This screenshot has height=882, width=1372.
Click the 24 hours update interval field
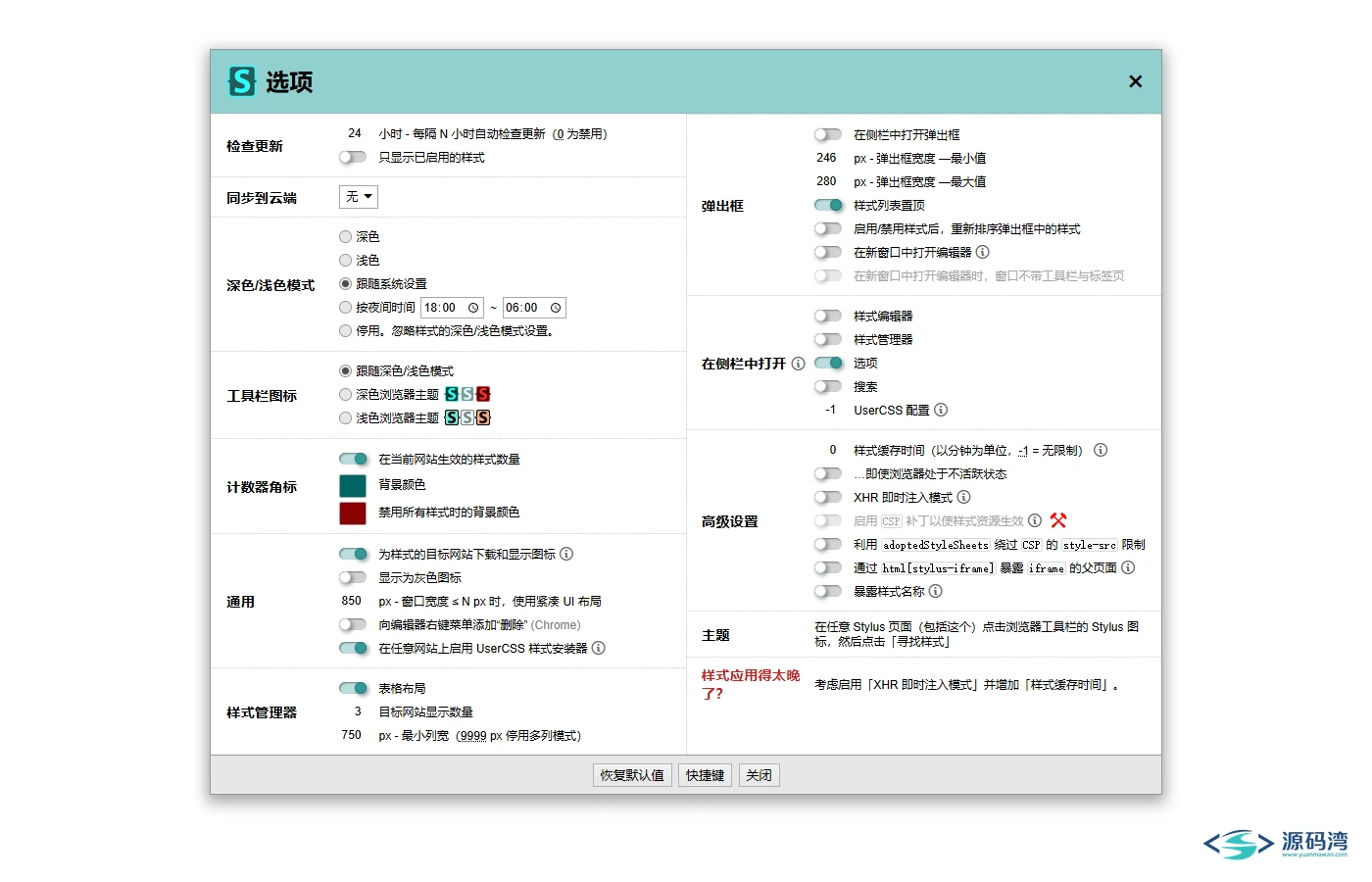click(x=353, y=133)
